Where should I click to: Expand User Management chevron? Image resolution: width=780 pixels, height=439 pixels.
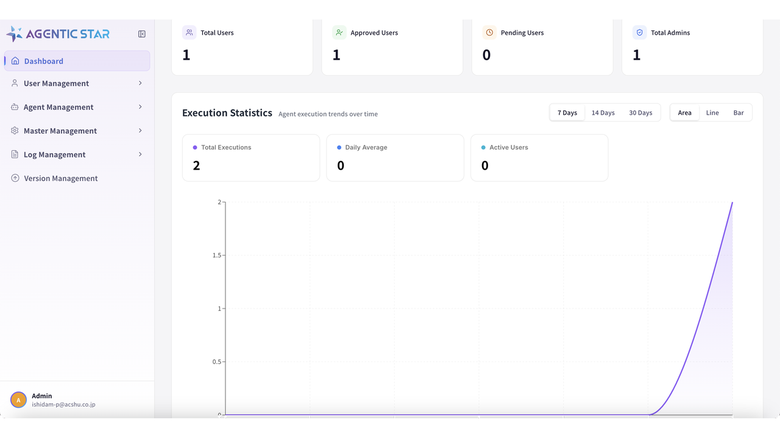[140, 83]
